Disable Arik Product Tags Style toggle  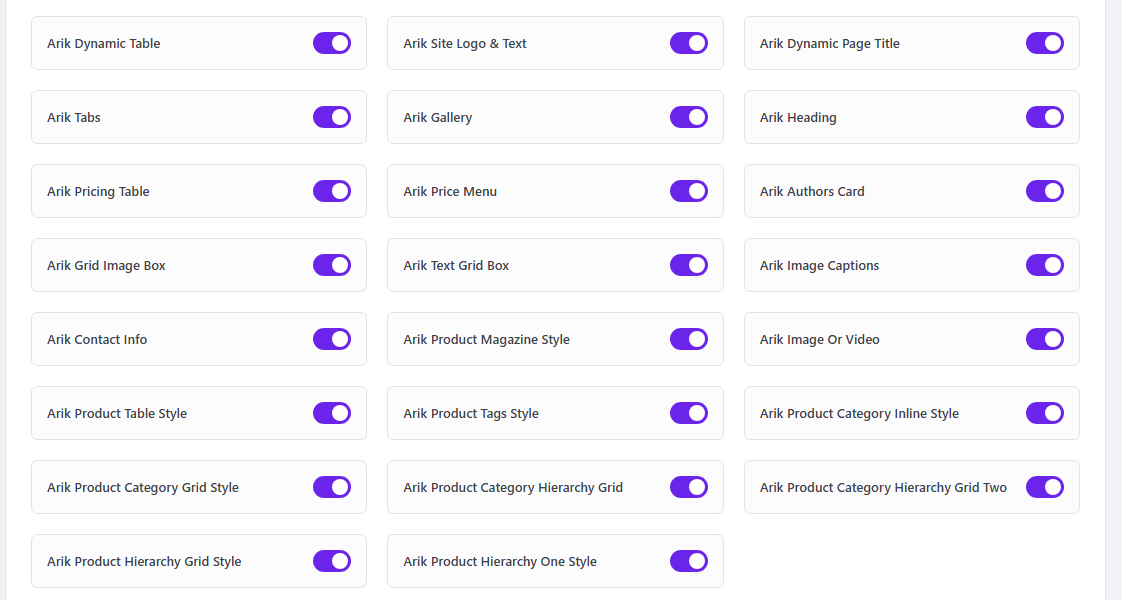coord(688,413)
